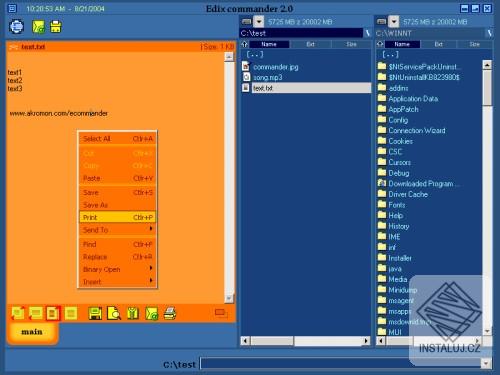Click the green arrow page icon in top toolbar
500x375 pixels.
38,27
